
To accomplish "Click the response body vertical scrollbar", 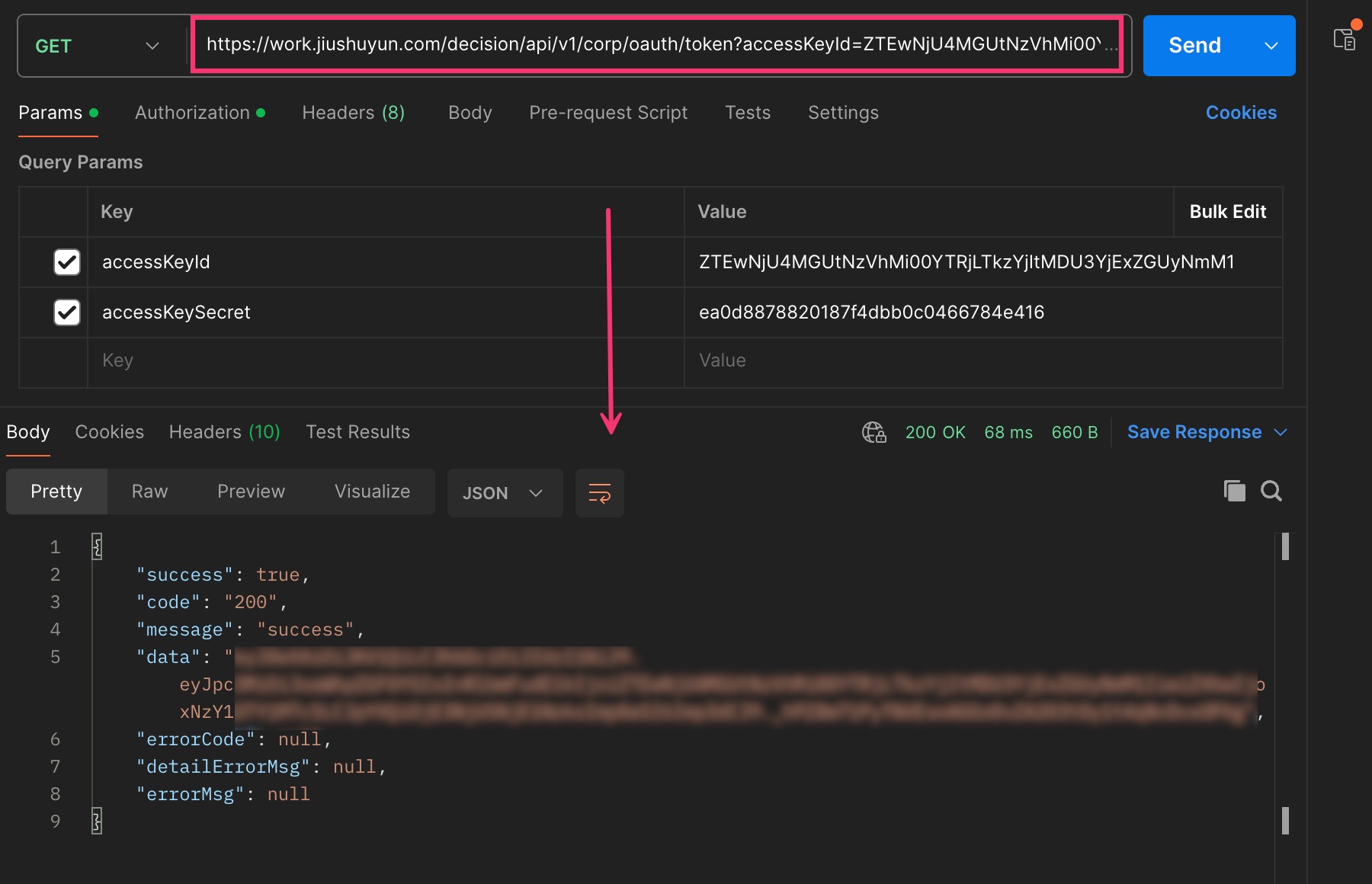I will (x=1285, y=684).
